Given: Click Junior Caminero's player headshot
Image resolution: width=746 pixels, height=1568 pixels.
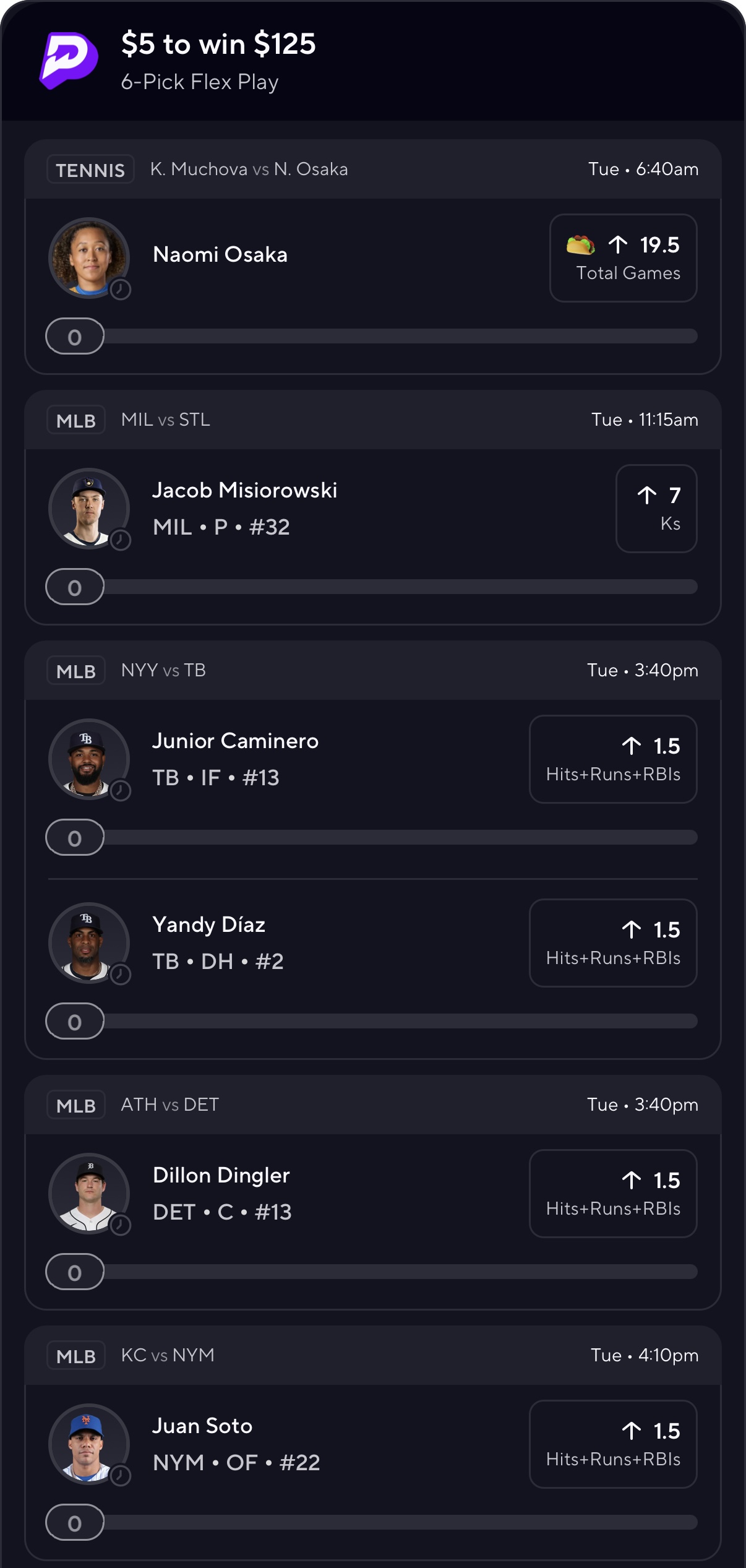Looking at the screenshot, I should 89,759.
